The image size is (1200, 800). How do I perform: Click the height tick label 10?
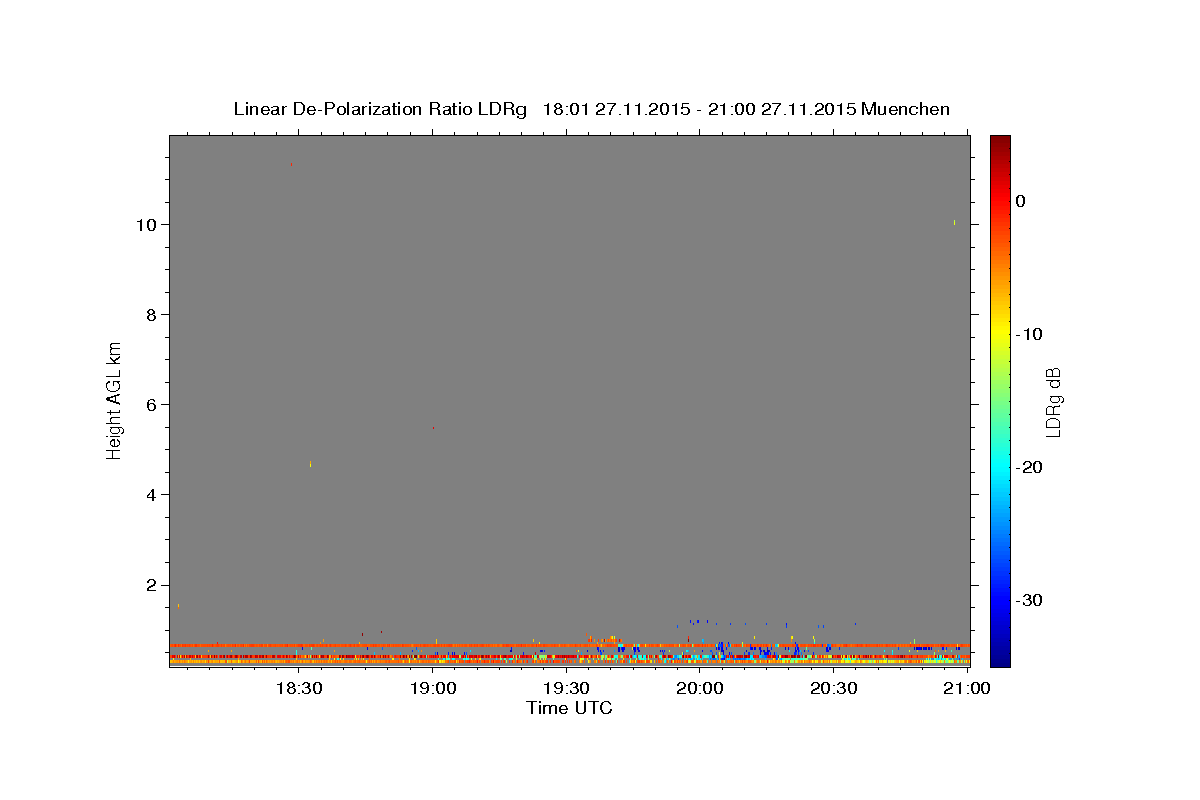pyautogui.click(x=148, y=225)
